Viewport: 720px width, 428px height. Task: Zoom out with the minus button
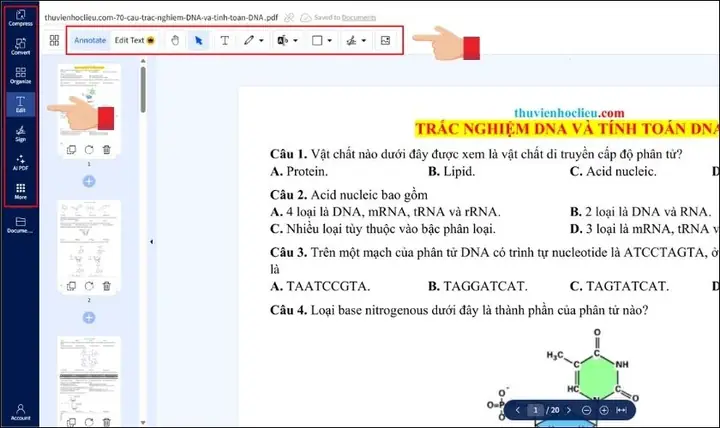click(x=586, y=410)
